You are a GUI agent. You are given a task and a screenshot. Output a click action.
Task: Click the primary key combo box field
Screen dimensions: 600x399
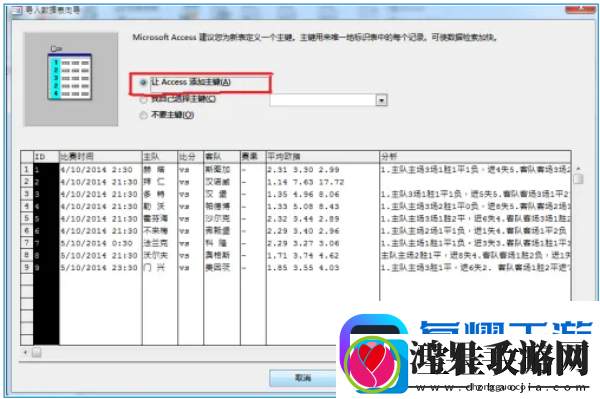click(x=323, y=100)
